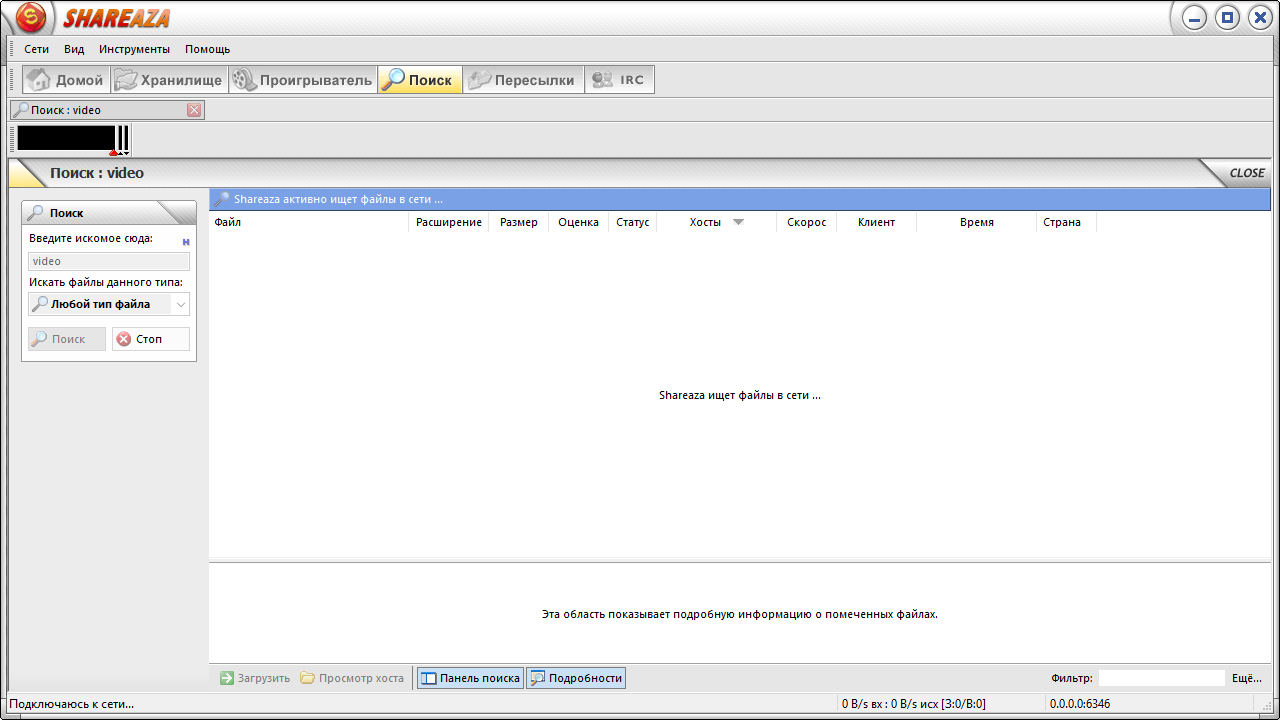Sort results by the Расширение column
Viewport: 1280px width, 720px height.
449,222
